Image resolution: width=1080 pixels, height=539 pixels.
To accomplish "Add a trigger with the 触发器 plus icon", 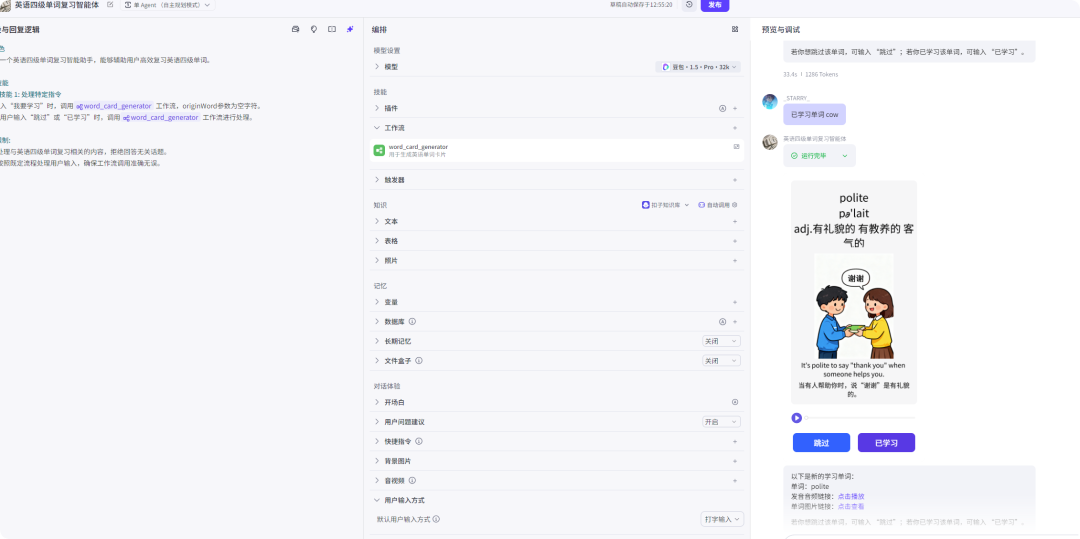I will [735, 180].
